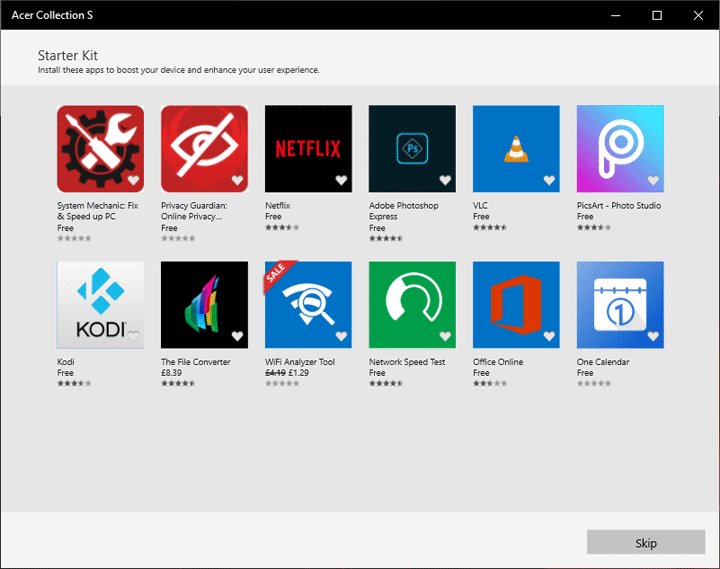Open the VLC app icon
The height and width of the screenshot is (569, 720).
[516, 149]
